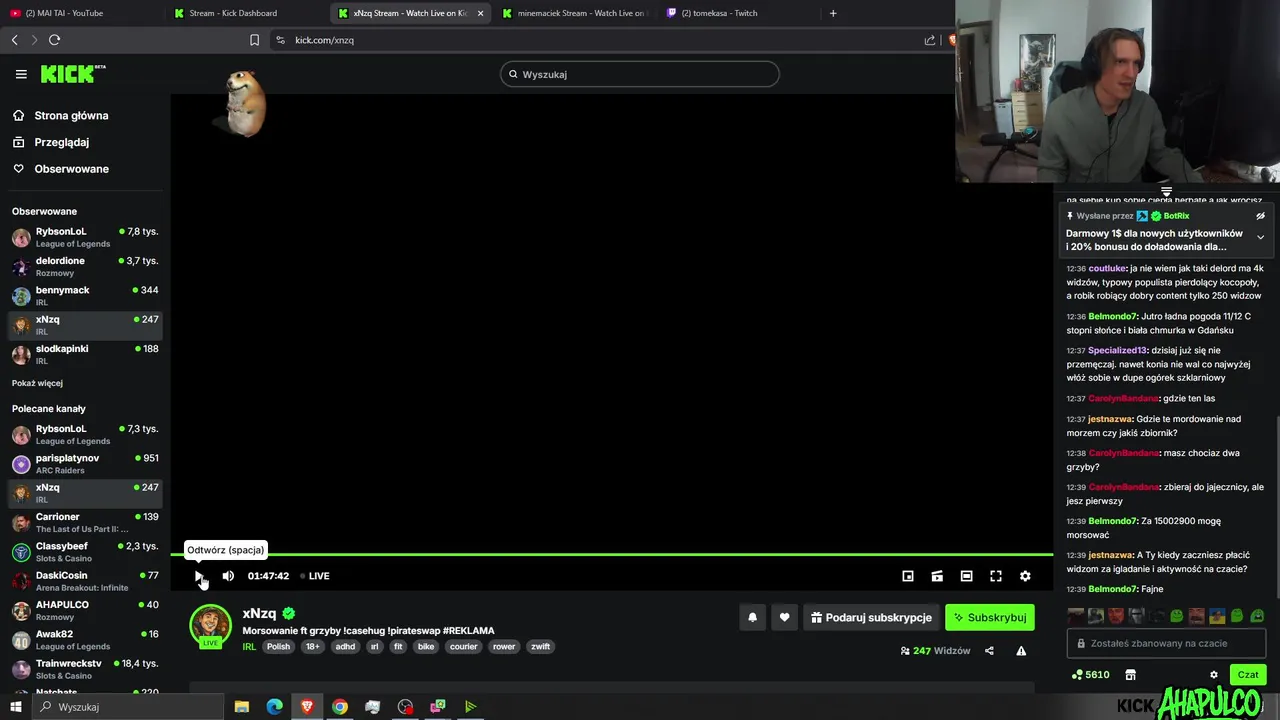Image resolution: width=1280 pixels, height=720 pixels.
Task: Click the green Czat send button
Action: 1248,675
